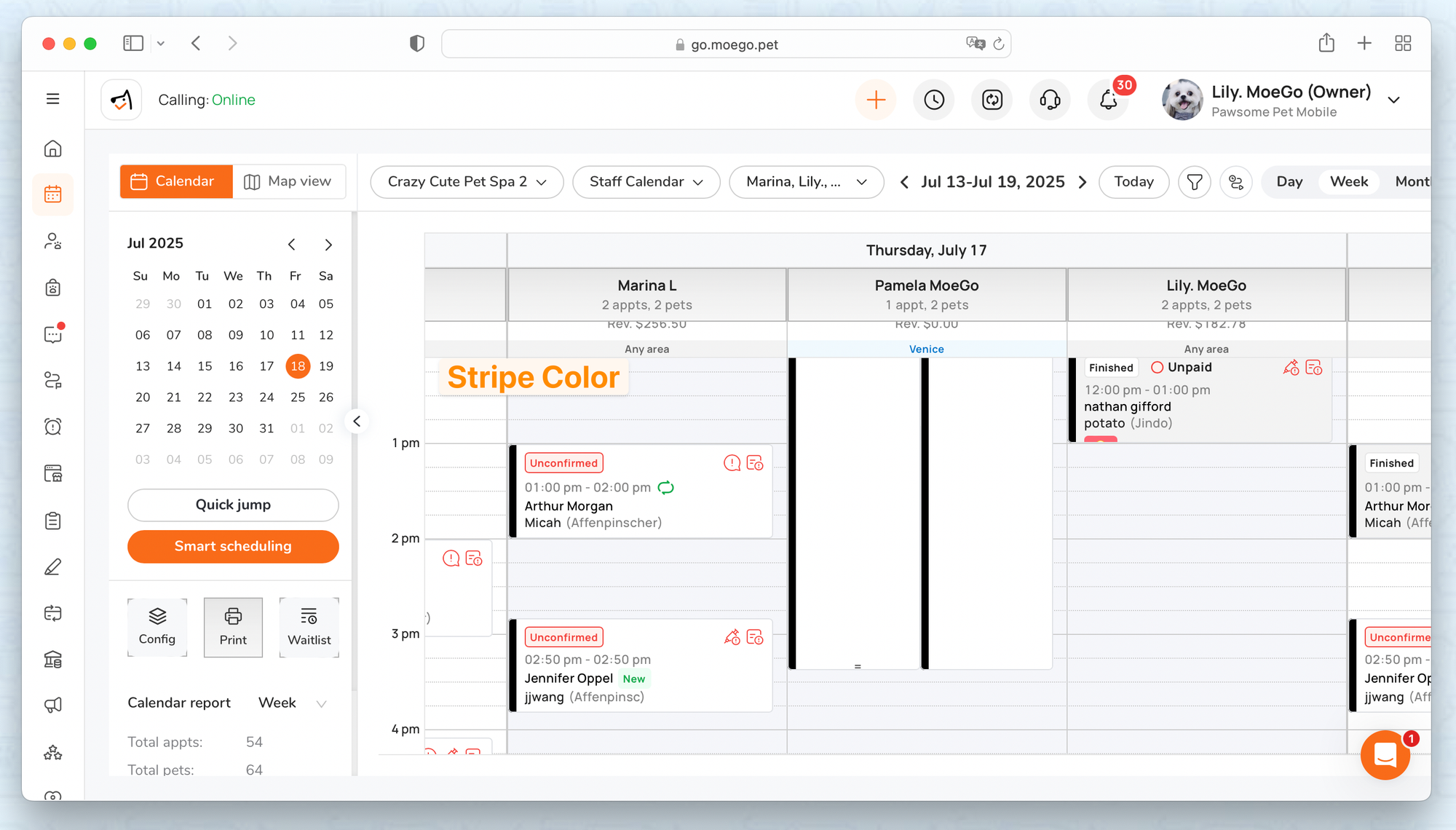Click the orange plus create icon

coord(876,100)
